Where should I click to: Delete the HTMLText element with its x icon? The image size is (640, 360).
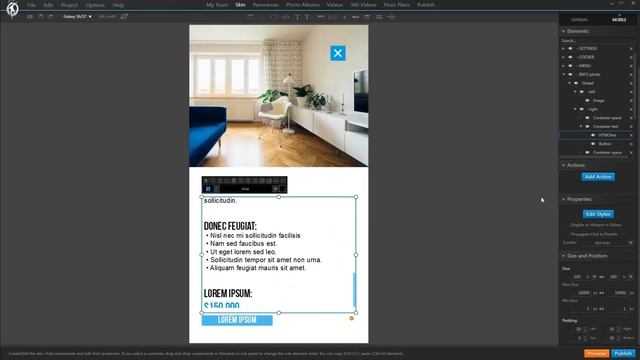coord(631,135)
